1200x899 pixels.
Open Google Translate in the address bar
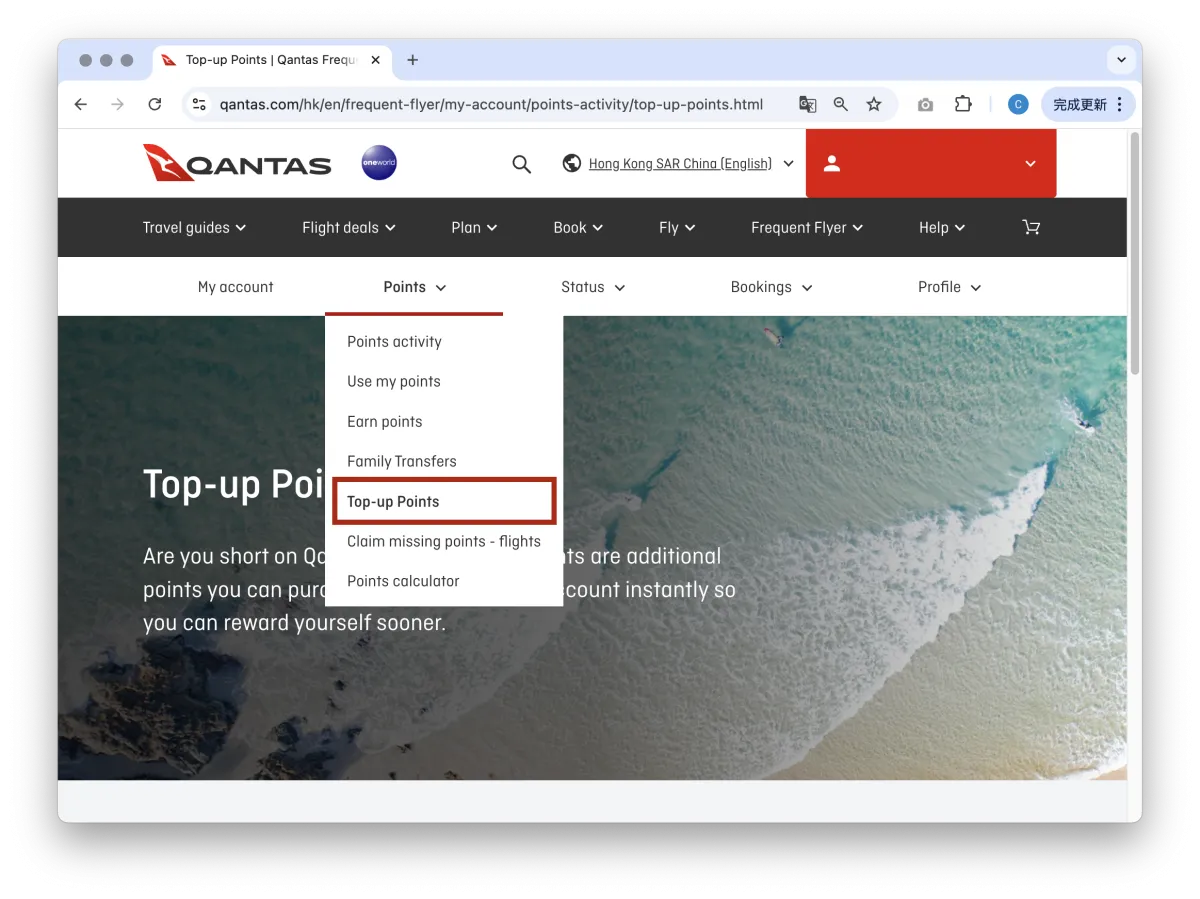point(807,104)
